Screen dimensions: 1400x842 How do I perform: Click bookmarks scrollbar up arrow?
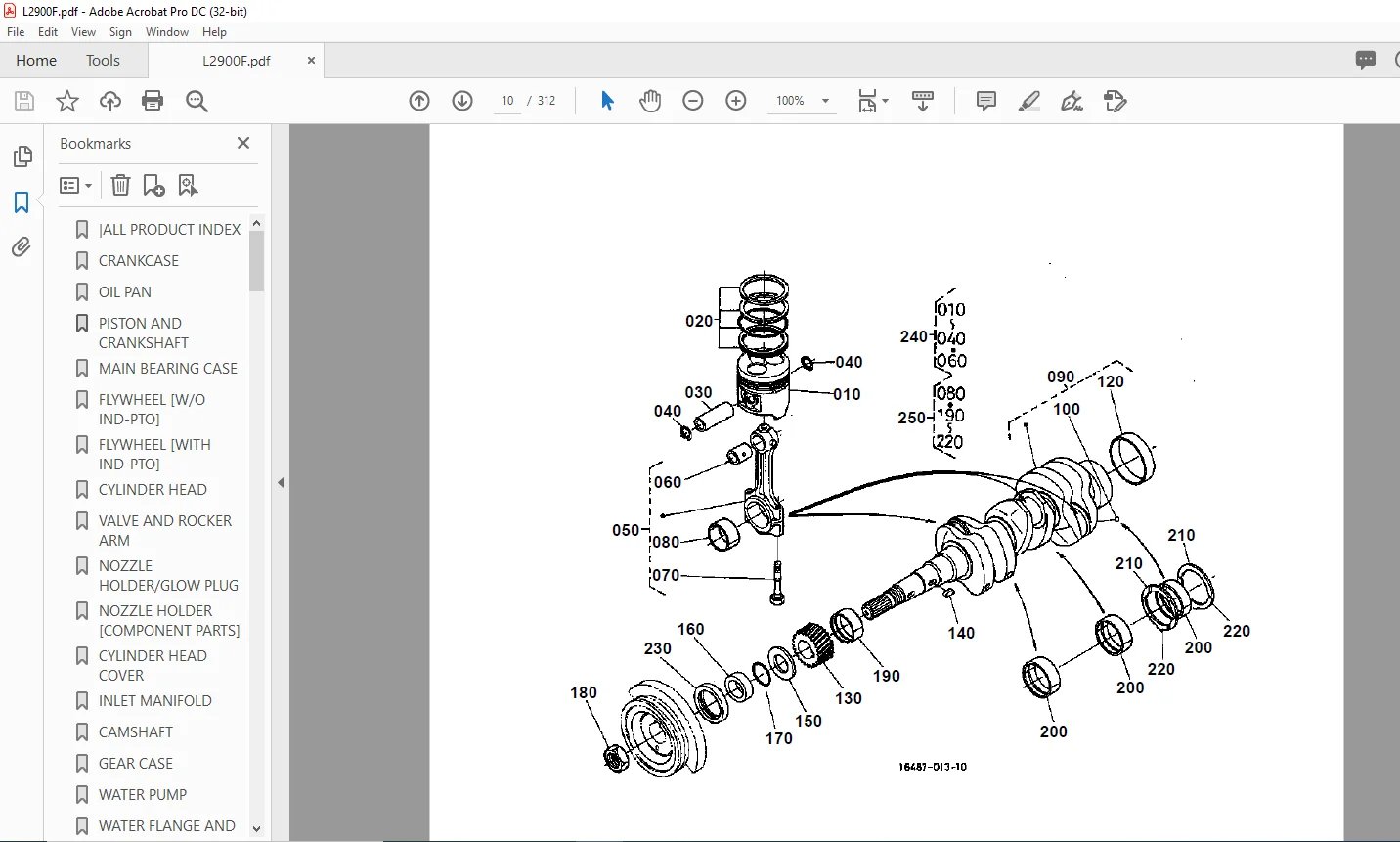[256, 223]
